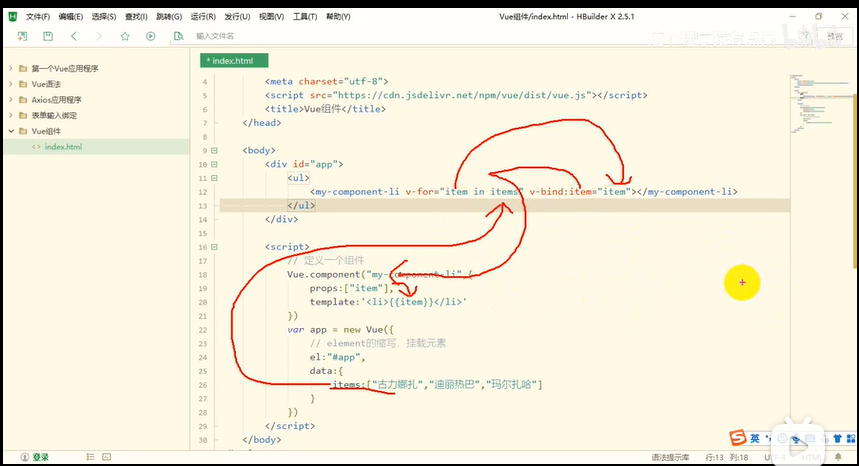Click the code minimap on the right

click(821, 104)
